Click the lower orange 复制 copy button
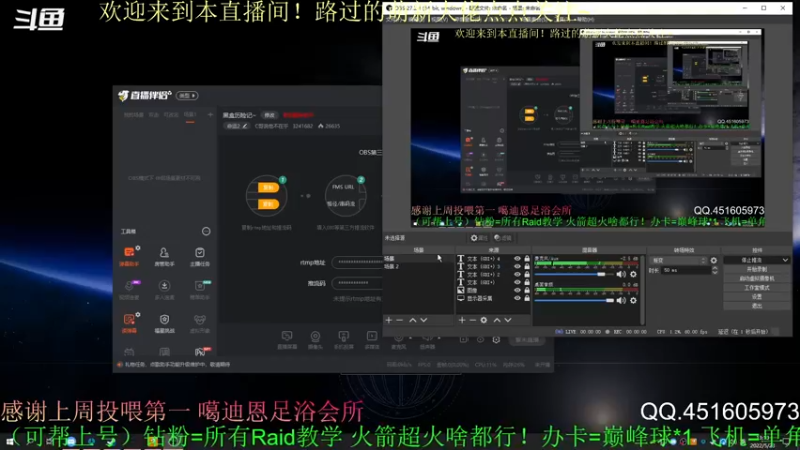Screen dimensions: 800x450 pos(268,204)
